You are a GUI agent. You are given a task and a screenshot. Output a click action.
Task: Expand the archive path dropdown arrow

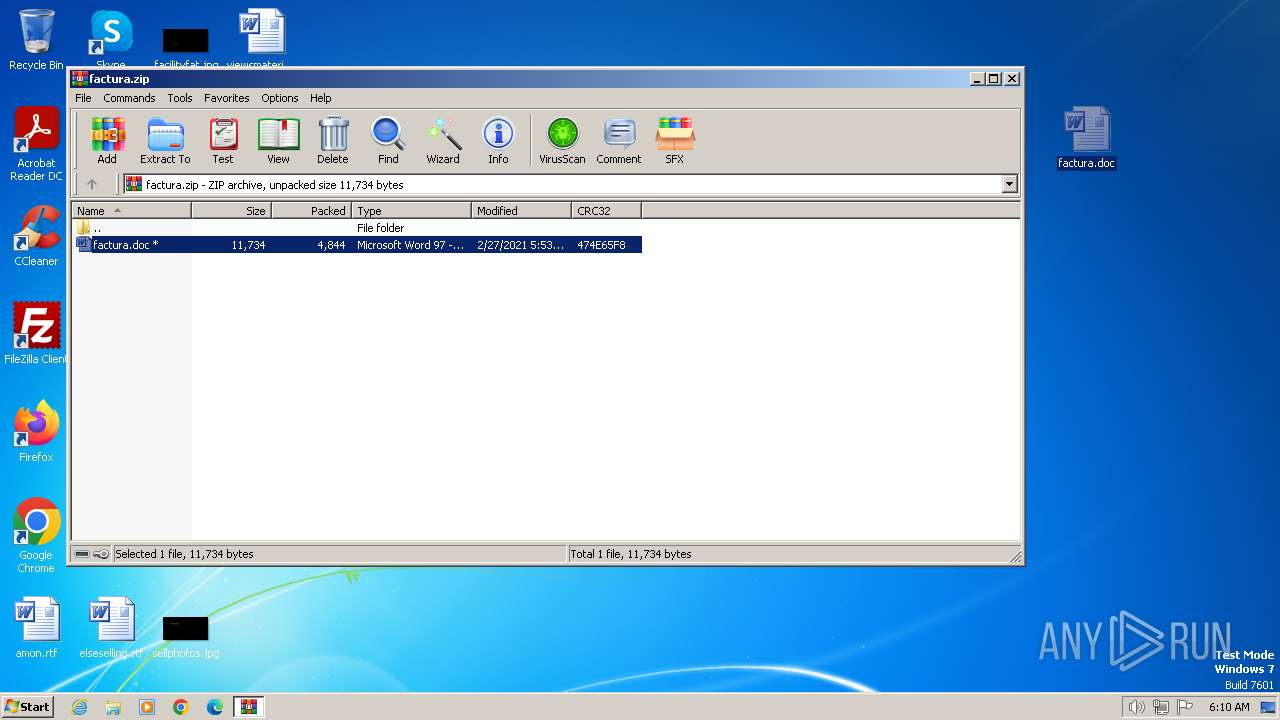point(1009,184)
